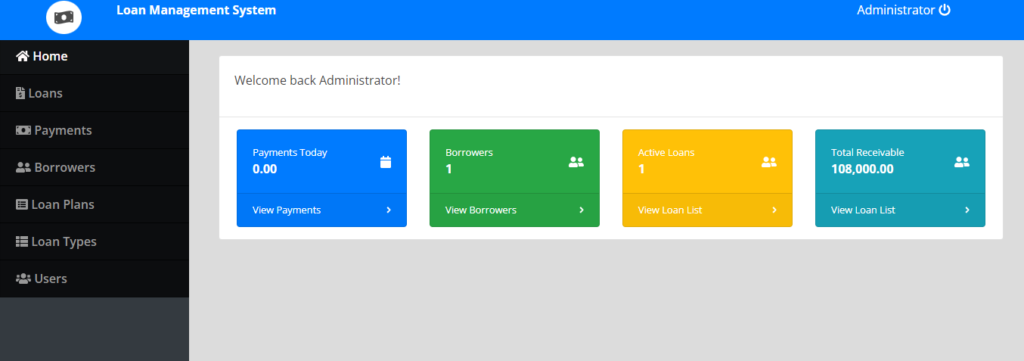Click the people icon in Total Receivable card
The height and width of the screenshot is (361, 1024).
pos(961,162)
